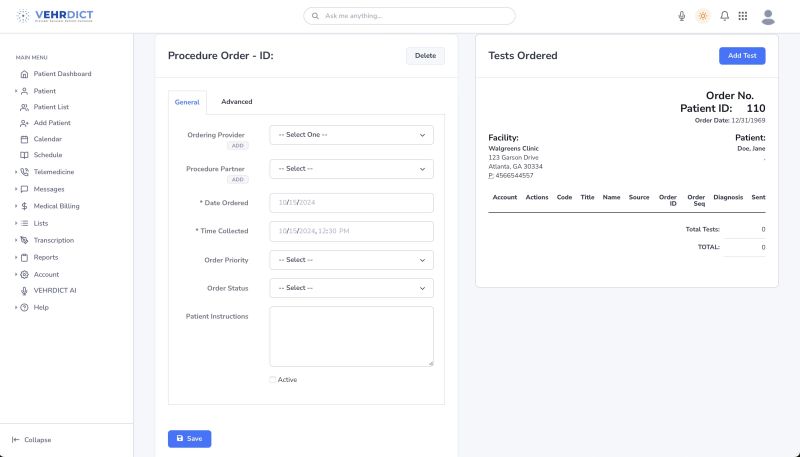Switch to the Advanced tab
Viewport: 800px width, 457px height.
click(x=237, y=101)
